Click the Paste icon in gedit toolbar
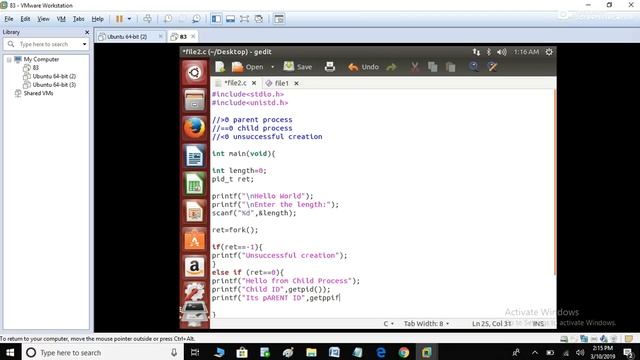This screenshot has height=360, width=640. click(x=451, y=67)
